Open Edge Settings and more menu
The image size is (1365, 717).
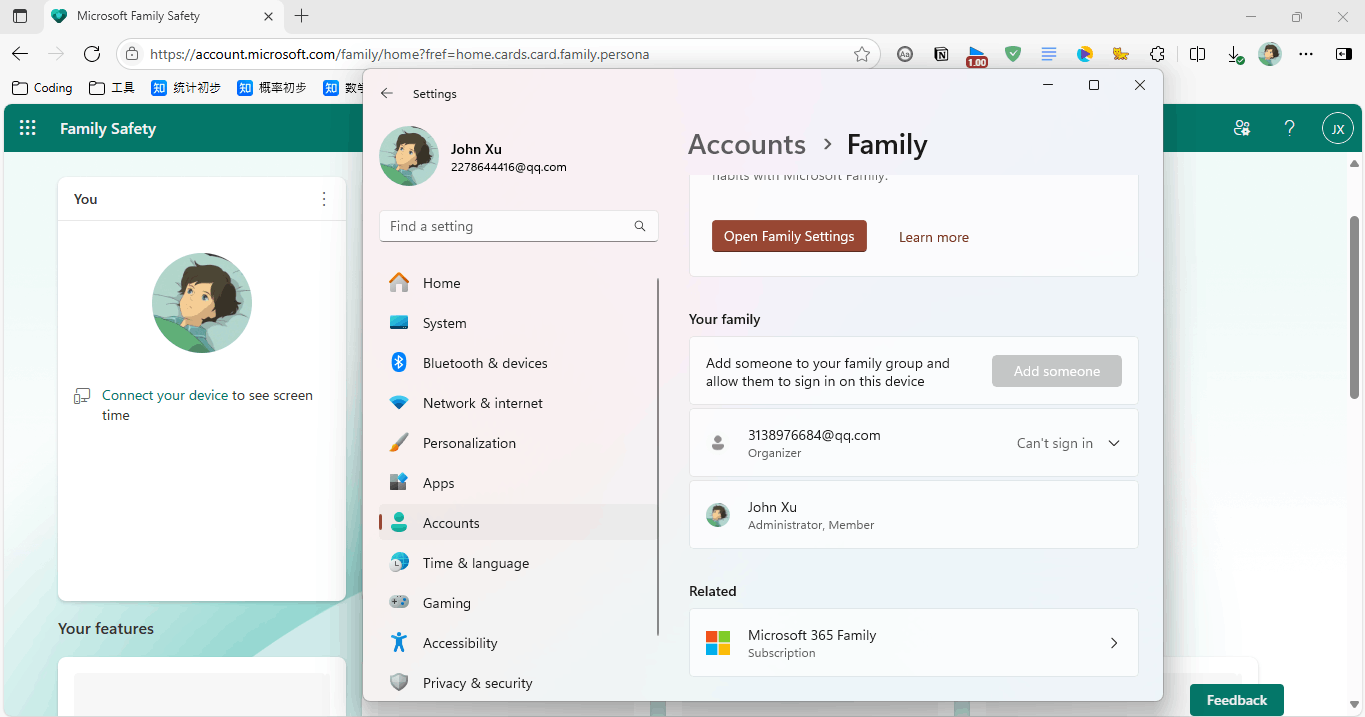click(1306, 54)
